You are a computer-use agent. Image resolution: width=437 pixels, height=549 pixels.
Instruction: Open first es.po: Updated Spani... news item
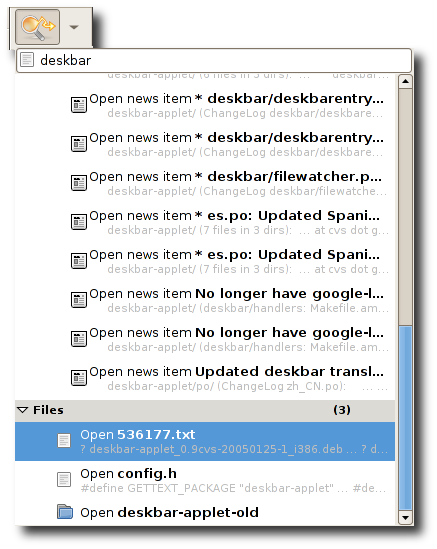tap(229, 222)
